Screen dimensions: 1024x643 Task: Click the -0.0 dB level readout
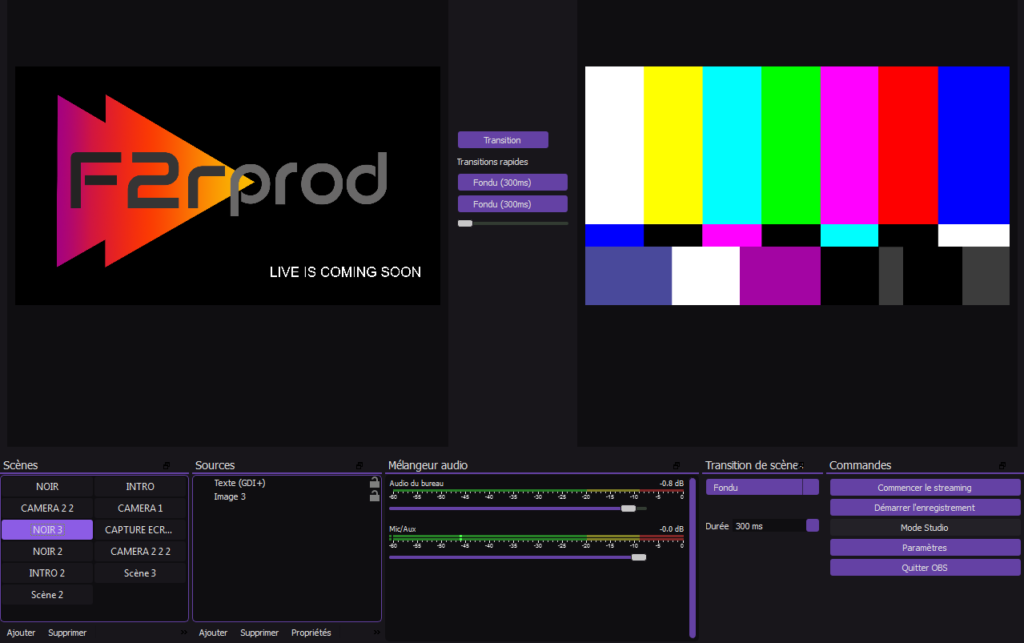tap(671, 529)
